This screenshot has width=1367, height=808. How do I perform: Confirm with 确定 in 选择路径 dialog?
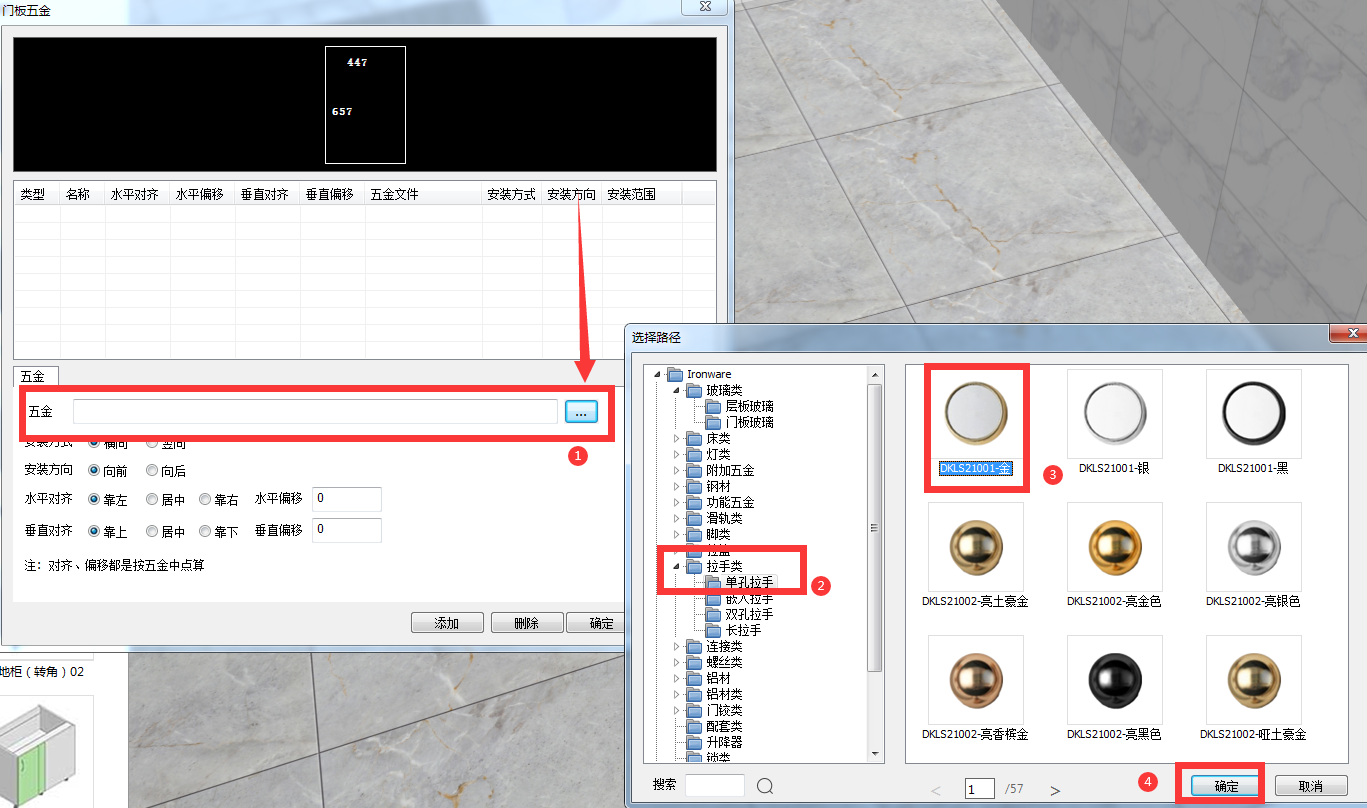(1226, 786)
